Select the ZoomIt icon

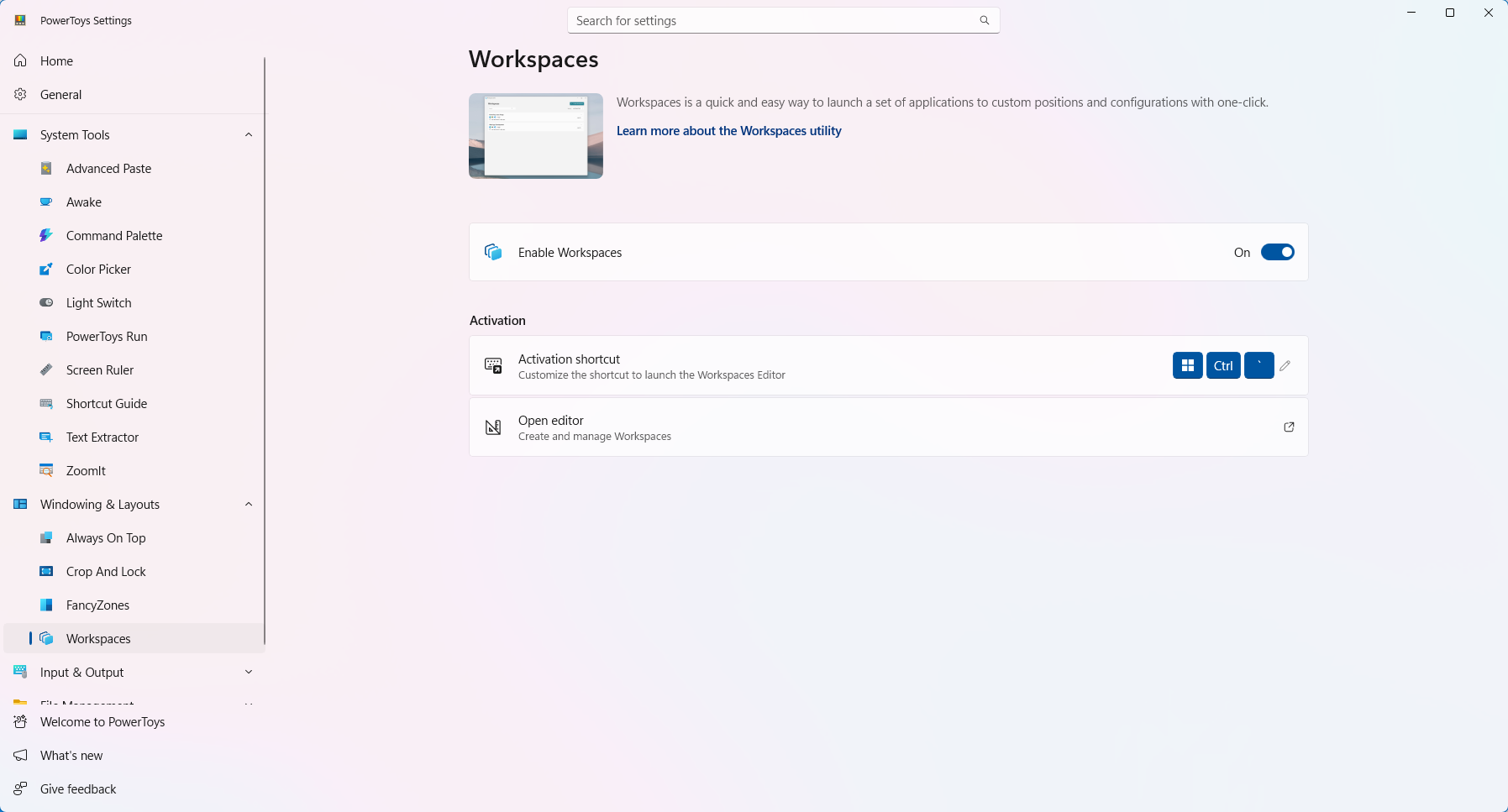pyautogui.click(x=46, y=471)
